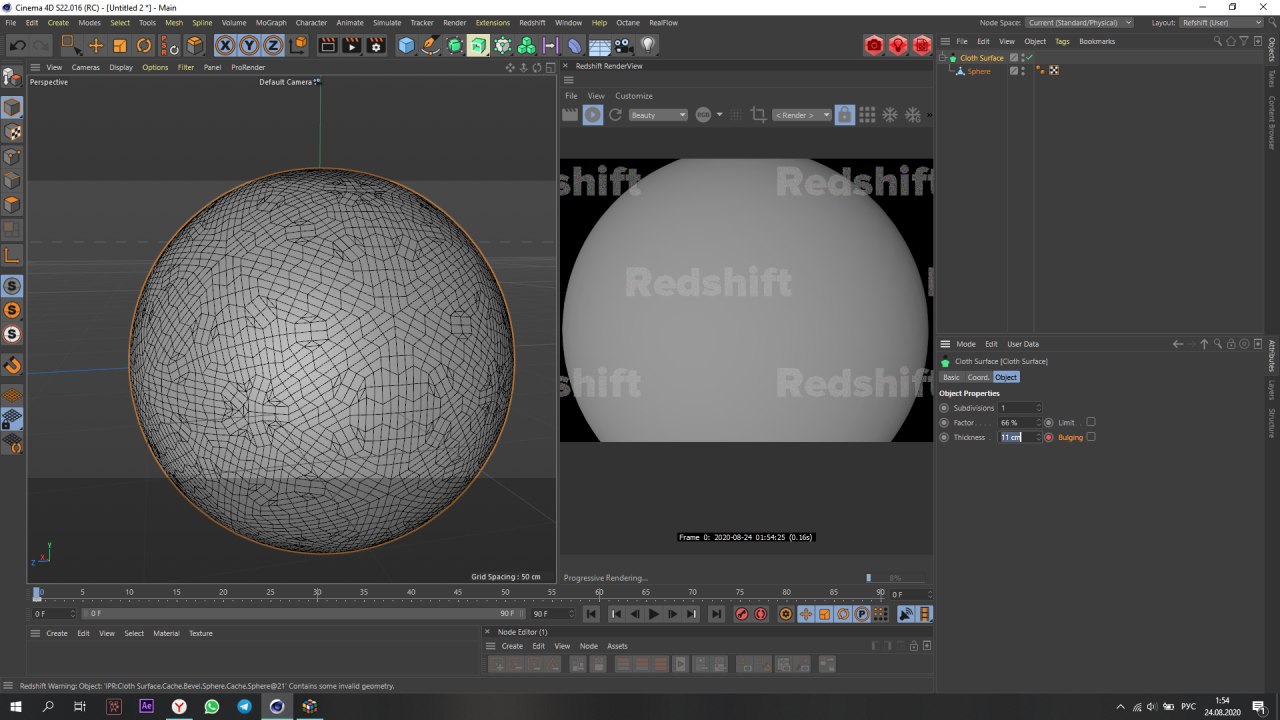Switch to the Basic tab

(951, 377)
